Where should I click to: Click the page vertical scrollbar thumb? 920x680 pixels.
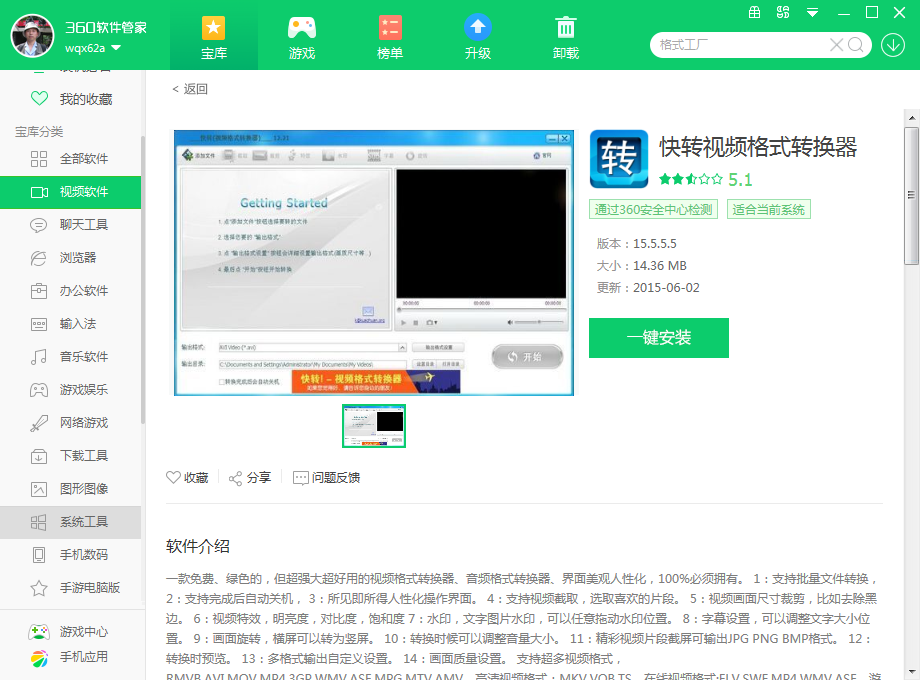point(911,195)
